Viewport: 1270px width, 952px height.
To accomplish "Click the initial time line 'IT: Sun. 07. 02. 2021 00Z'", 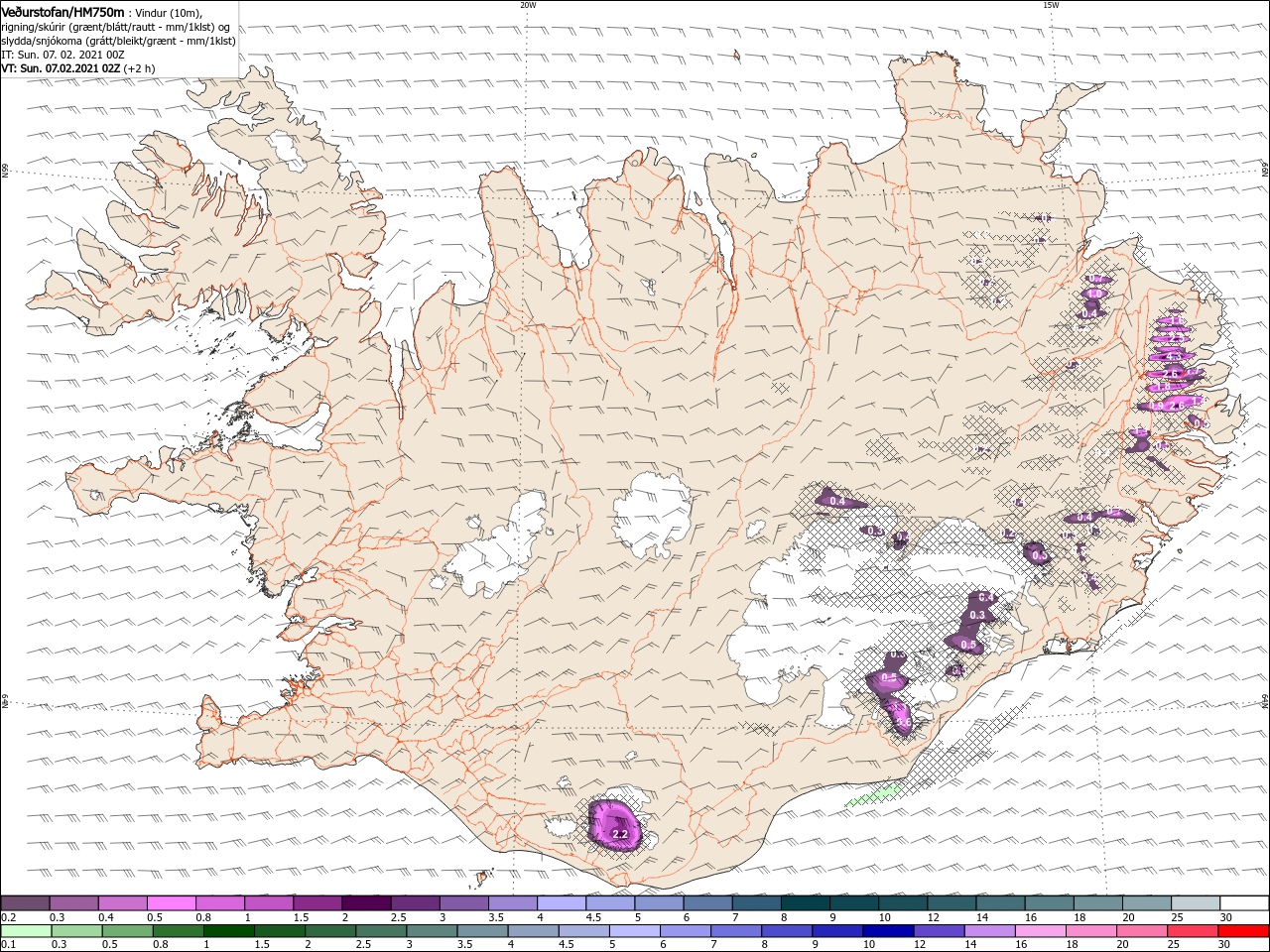I will pos(62,55).
